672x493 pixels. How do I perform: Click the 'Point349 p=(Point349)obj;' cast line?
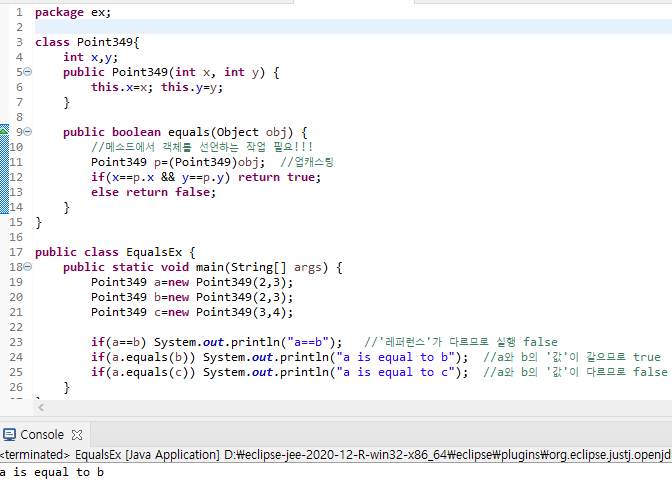click(x=178, y=162)
